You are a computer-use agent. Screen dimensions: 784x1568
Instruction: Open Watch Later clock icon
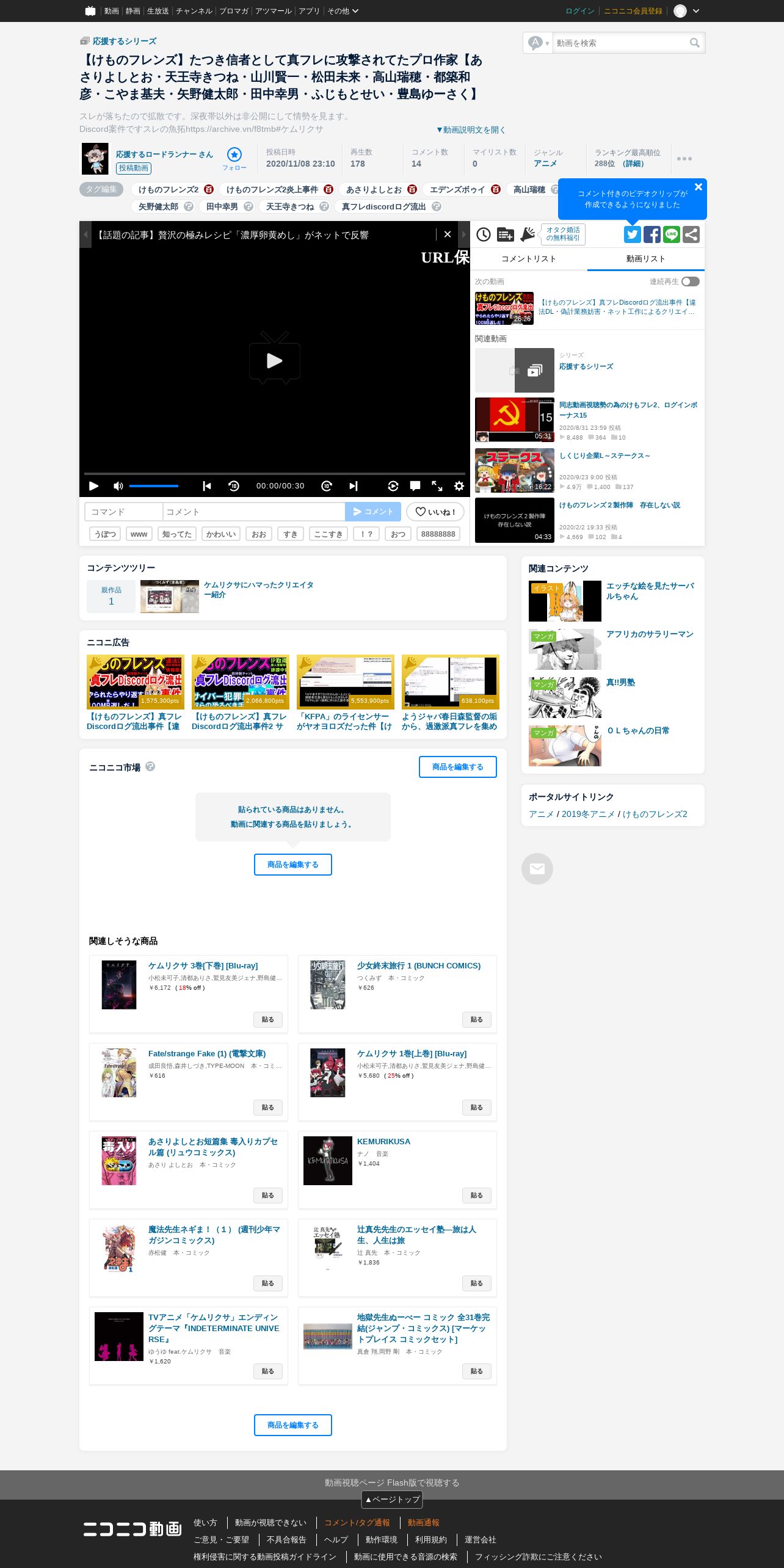[484, 234]
